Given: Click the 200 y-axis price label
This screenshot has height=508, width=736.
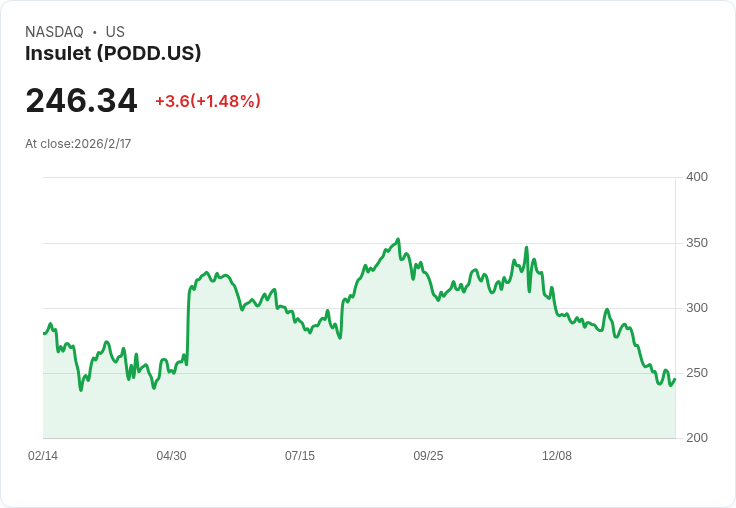Looking at the screenshot, I should tap(696, 438).
